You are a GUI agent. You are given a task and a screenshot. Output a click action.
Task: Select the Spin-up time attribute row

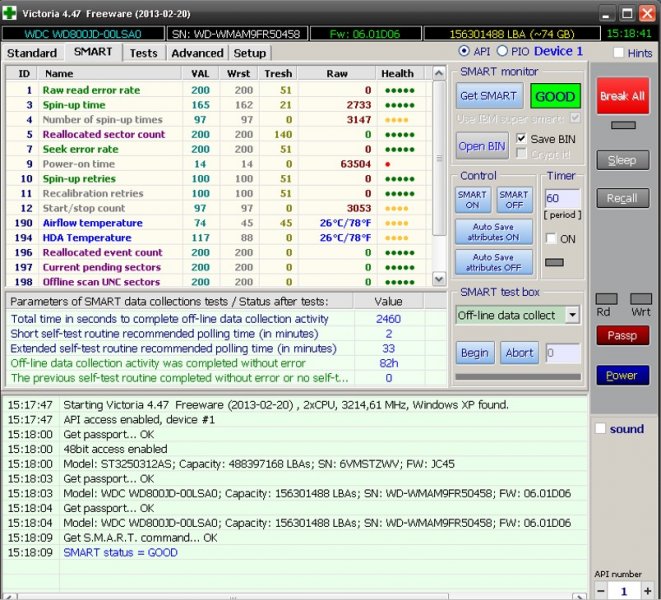point(219,105)
